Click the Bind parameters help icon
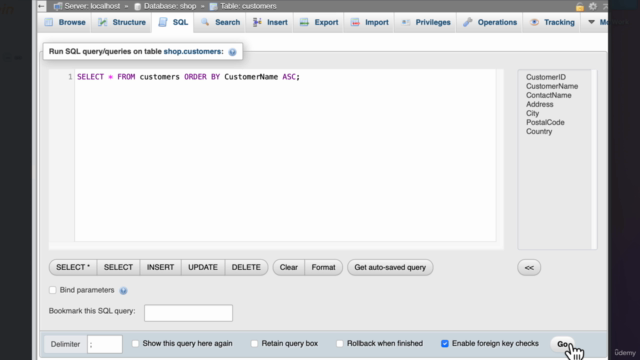Screen dimensions: 640x360 [x=123, y=291]
